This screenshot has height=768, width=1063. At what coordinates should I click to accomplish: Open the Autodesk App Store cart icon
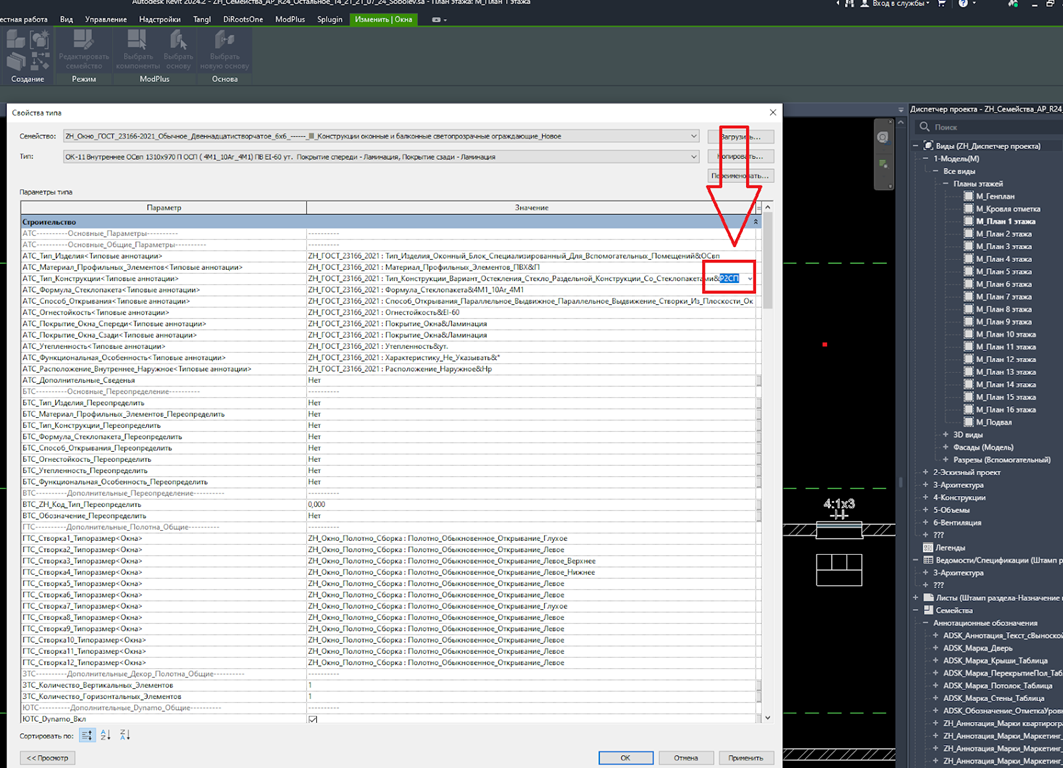click(941, 3)
